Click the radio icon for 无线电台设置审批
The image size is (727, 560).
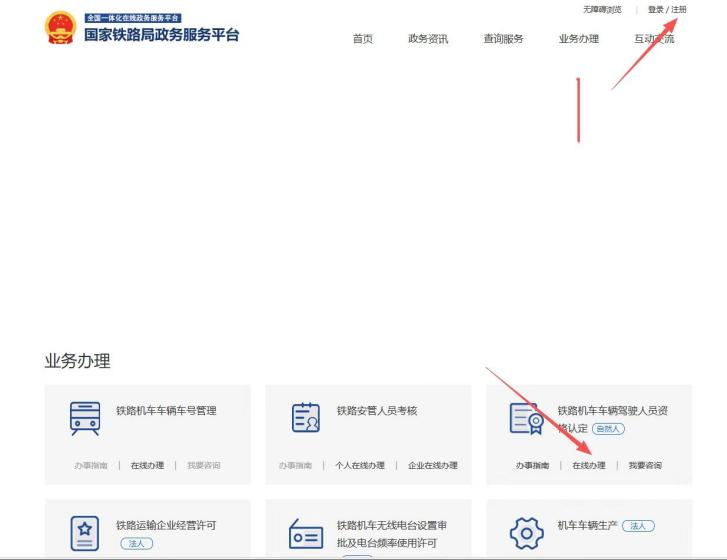[305, 534]
